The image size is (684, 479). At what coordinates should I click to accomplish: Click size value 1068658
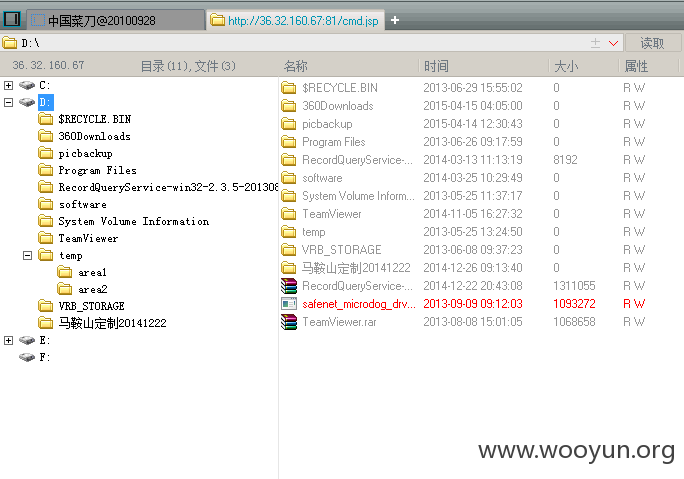574,322
